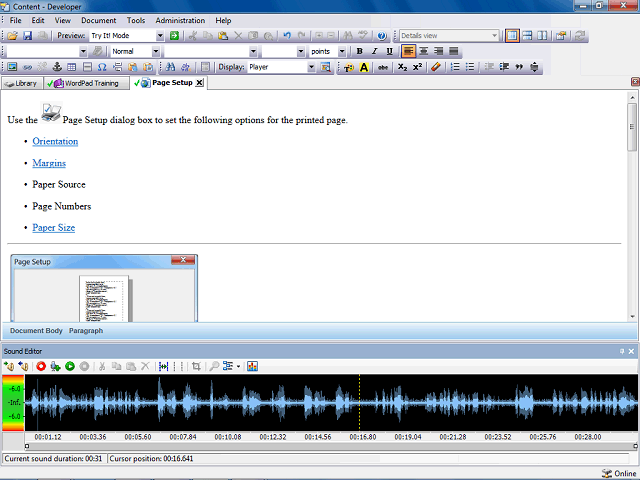The image size is (640, 480).
Task: Open help with the blue question mark icon
Action: (x=382, y=36)
